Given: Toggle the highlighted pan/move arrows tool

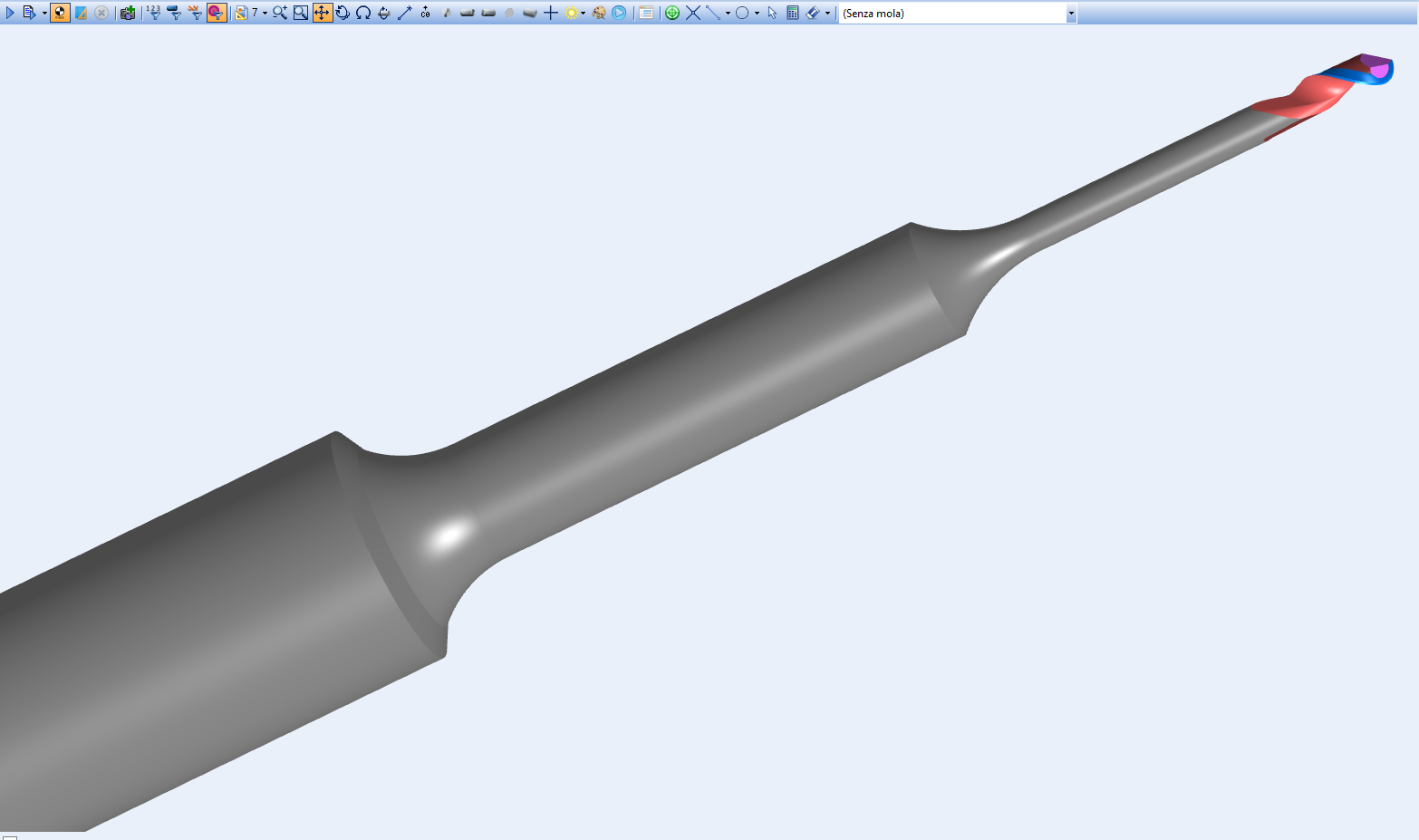Looking at the screenshot, I should click(x=322, y=13).
